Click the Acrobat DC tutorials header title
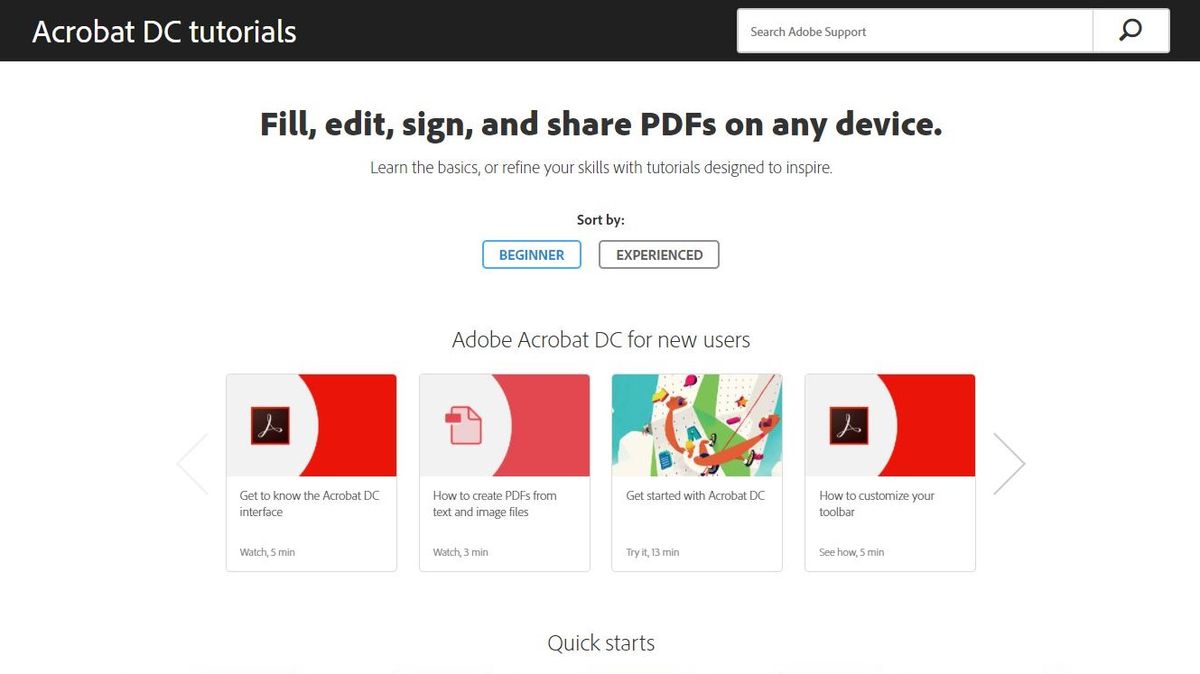 [163, 31]
